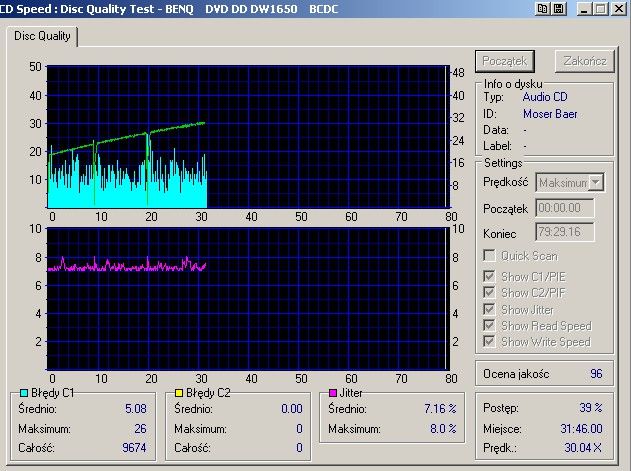Screen dimensions: 631x471
Task: Minimize the CD Speed window
Action: click(x=584, y=9)
